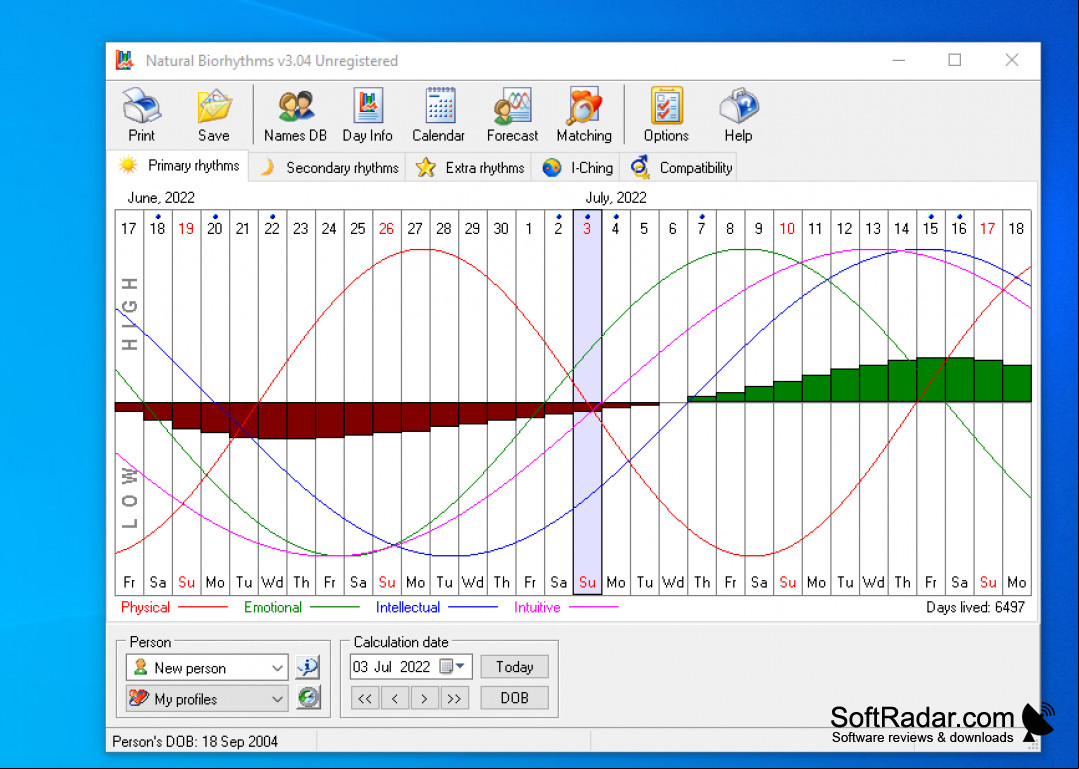The width and height of the screenshot is (1079, 769).
Task: Select the June 19 day column header
Action: coord(186,228)
